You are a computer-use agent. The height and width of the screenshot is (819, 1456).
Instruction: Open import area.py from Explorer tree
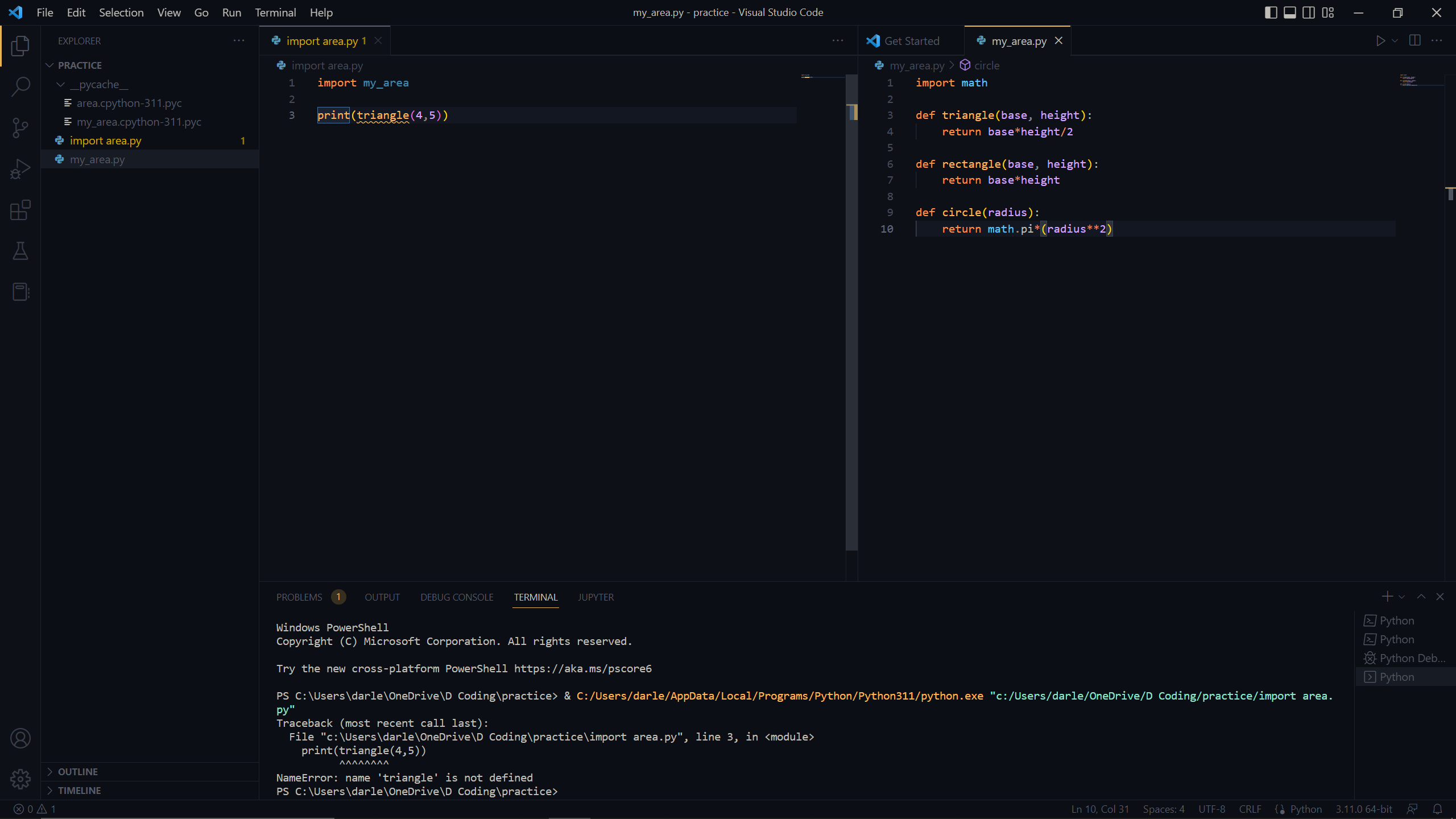point(151,140)
